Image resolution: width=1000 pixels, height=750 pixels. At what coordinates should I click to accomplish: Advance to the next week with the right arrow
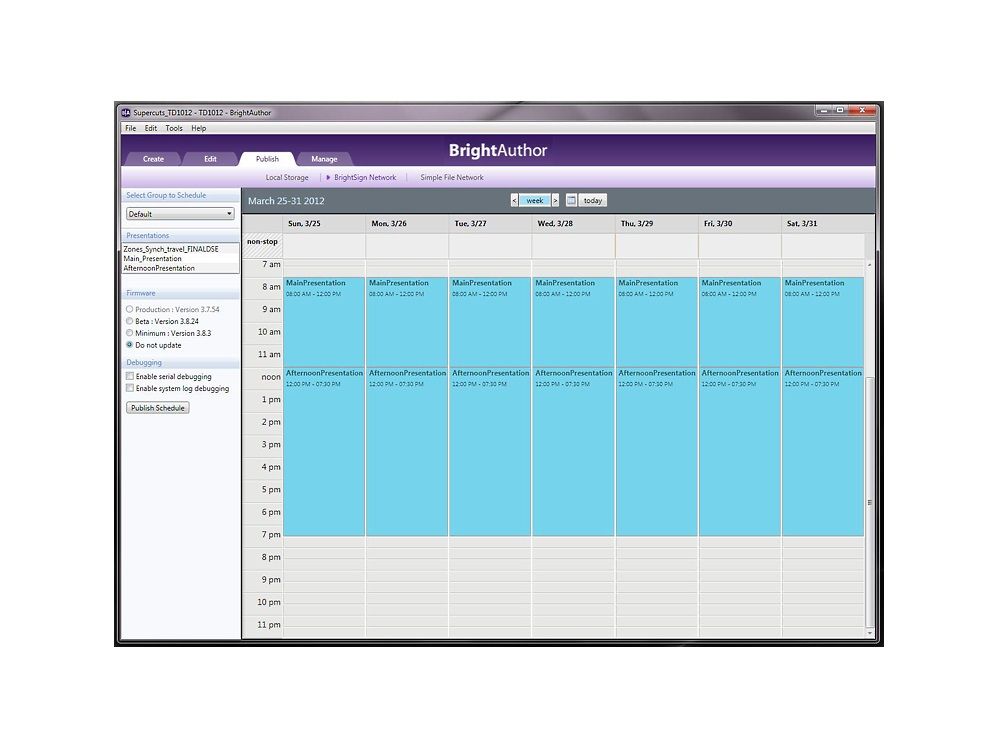(555, 200)
